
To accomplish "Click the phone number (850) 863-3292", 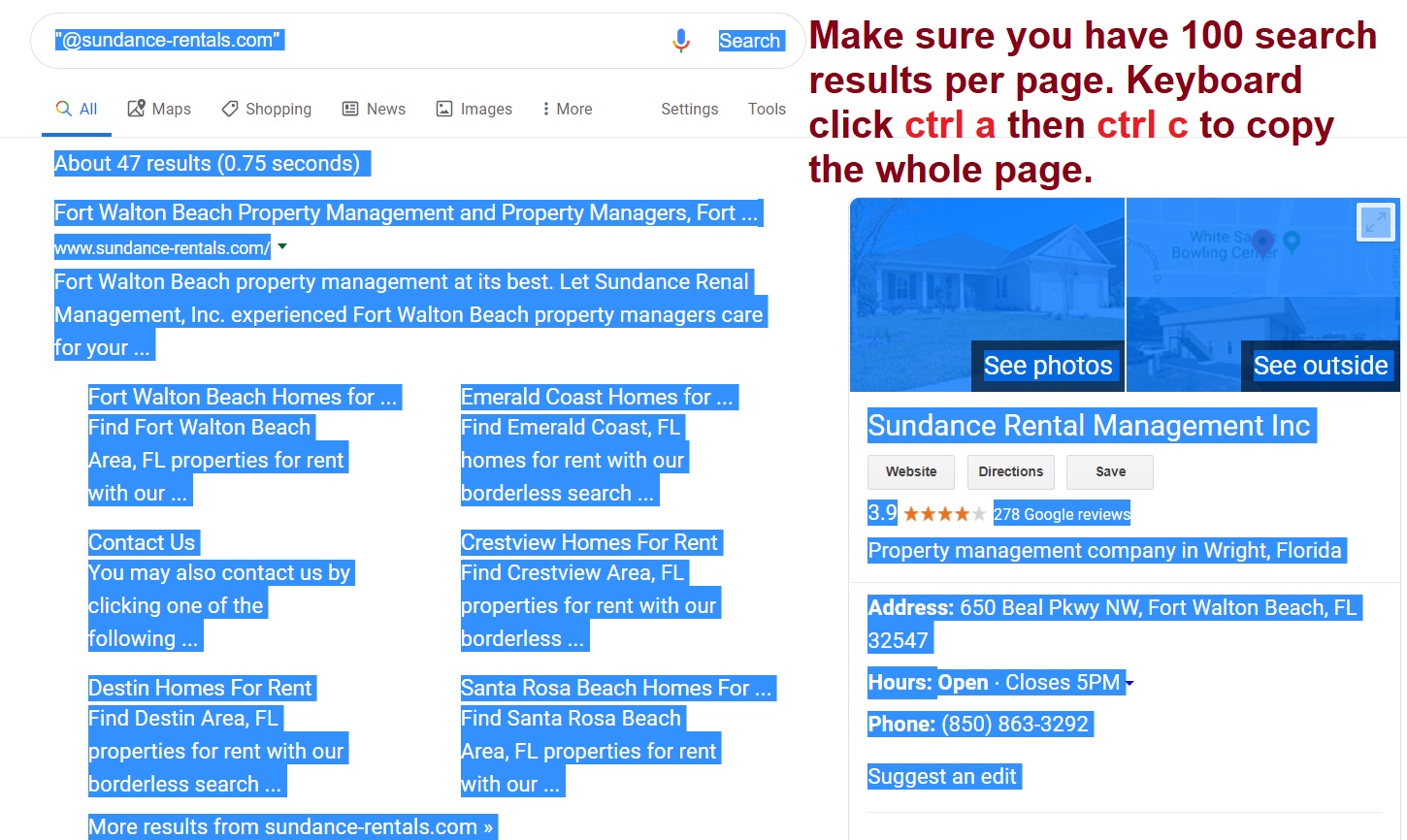I will 1015,725.
